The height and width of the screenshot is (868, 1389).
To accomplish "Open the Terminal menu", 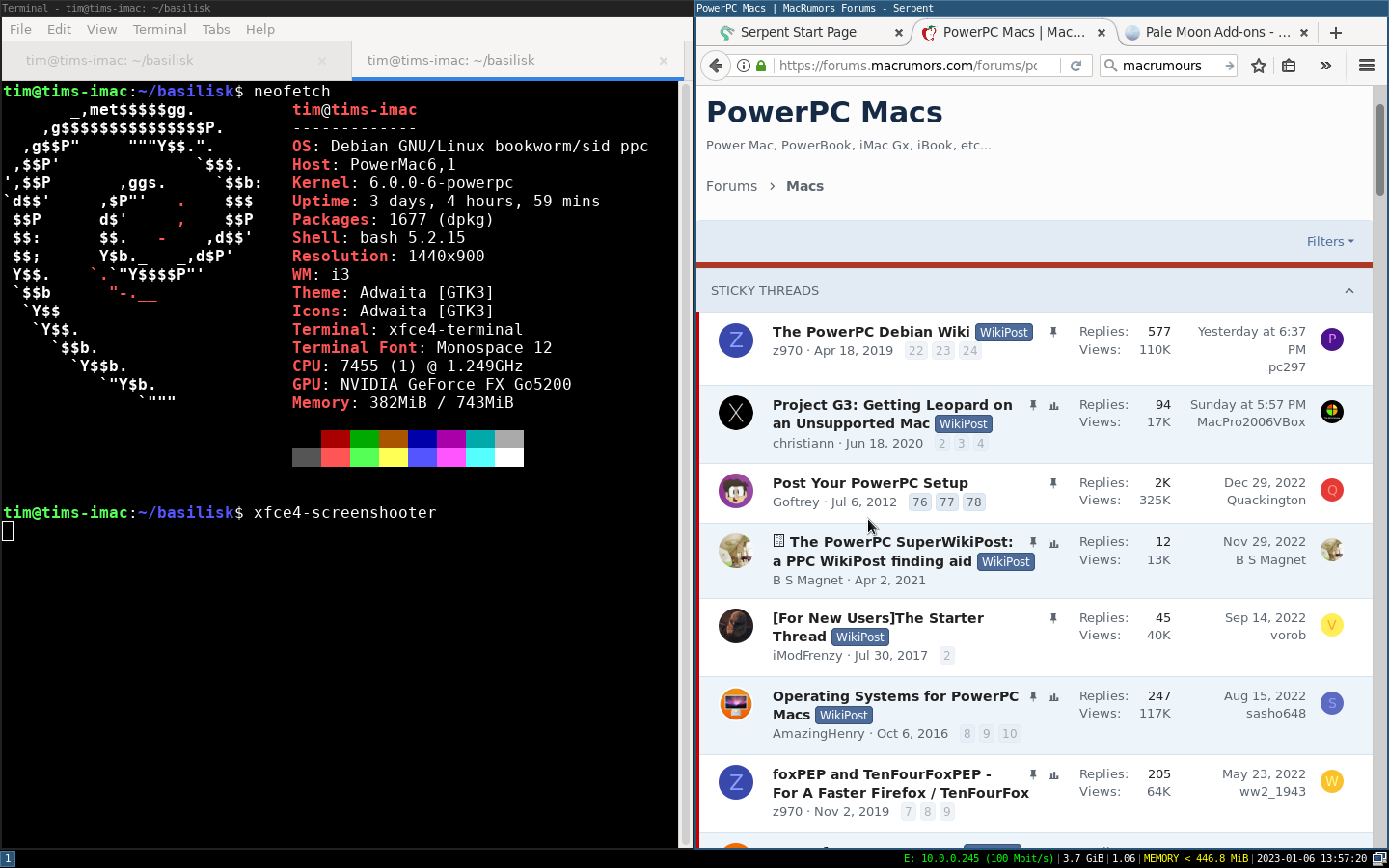I will point(160,29).
